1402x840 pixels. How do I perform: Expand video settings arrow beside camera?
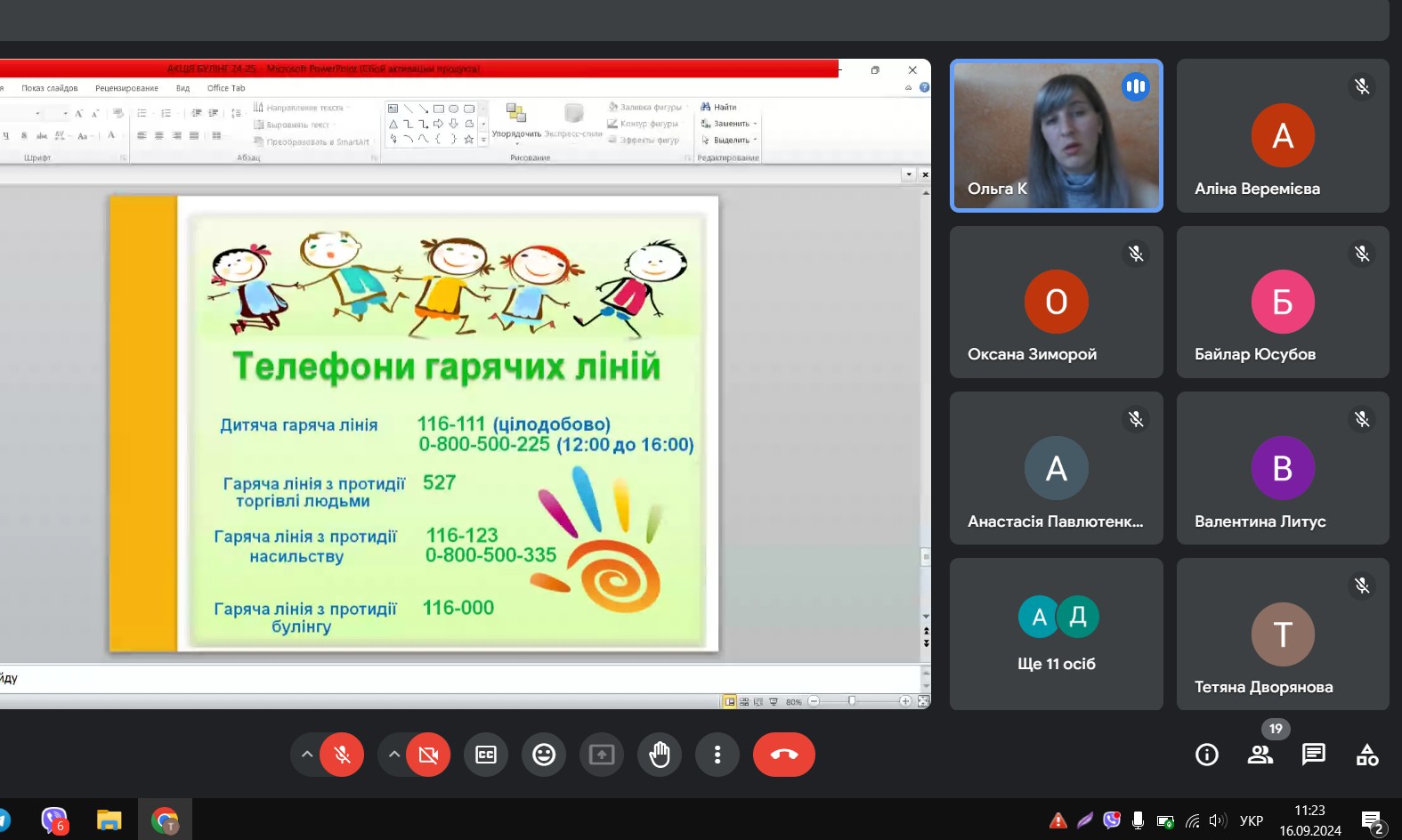tap(393, 755)
